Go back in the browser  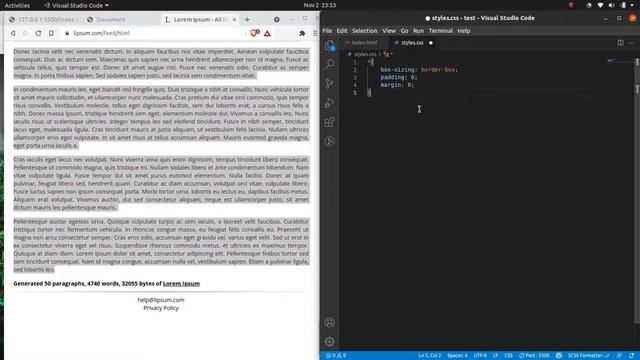coord(13,33)
